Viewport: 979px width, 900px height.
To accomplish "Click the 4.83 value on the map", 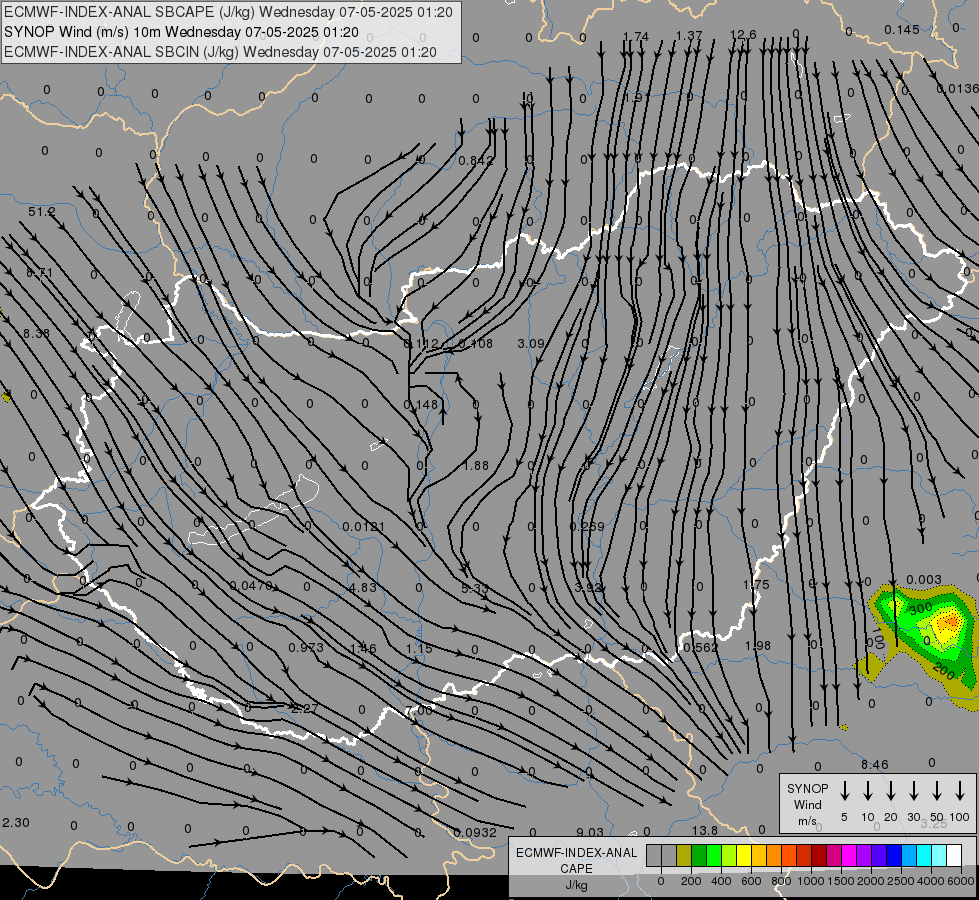I will [x=363, y=587].
